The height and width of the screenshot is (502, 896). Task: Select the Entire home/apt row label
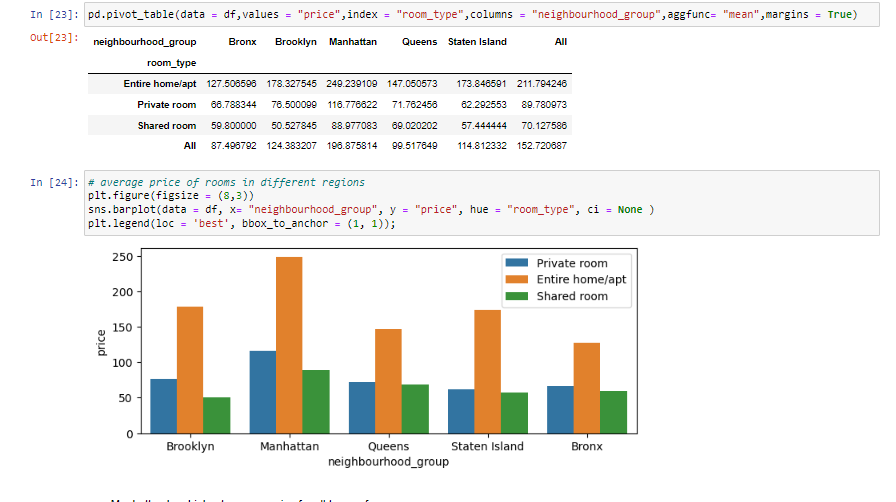pos(159,84)
